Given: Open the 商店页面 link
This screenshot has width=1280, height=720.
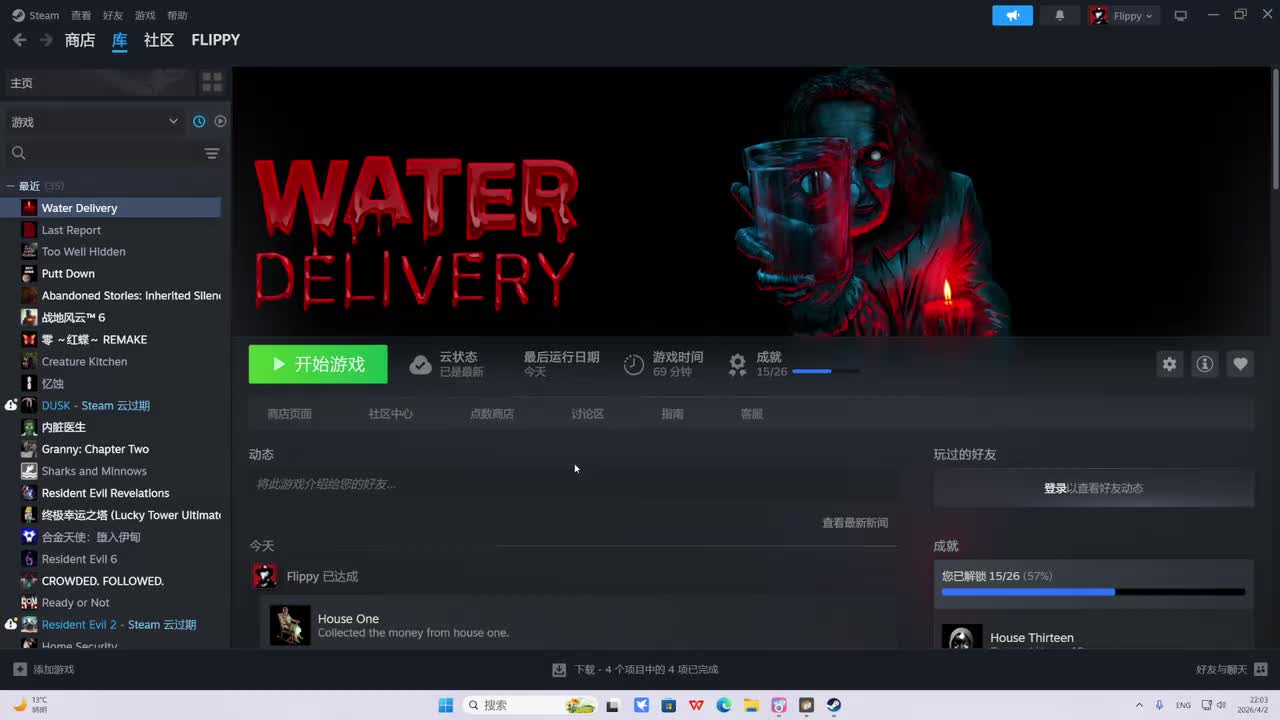Looking at the screenshot, I should (x=290, y=414).
